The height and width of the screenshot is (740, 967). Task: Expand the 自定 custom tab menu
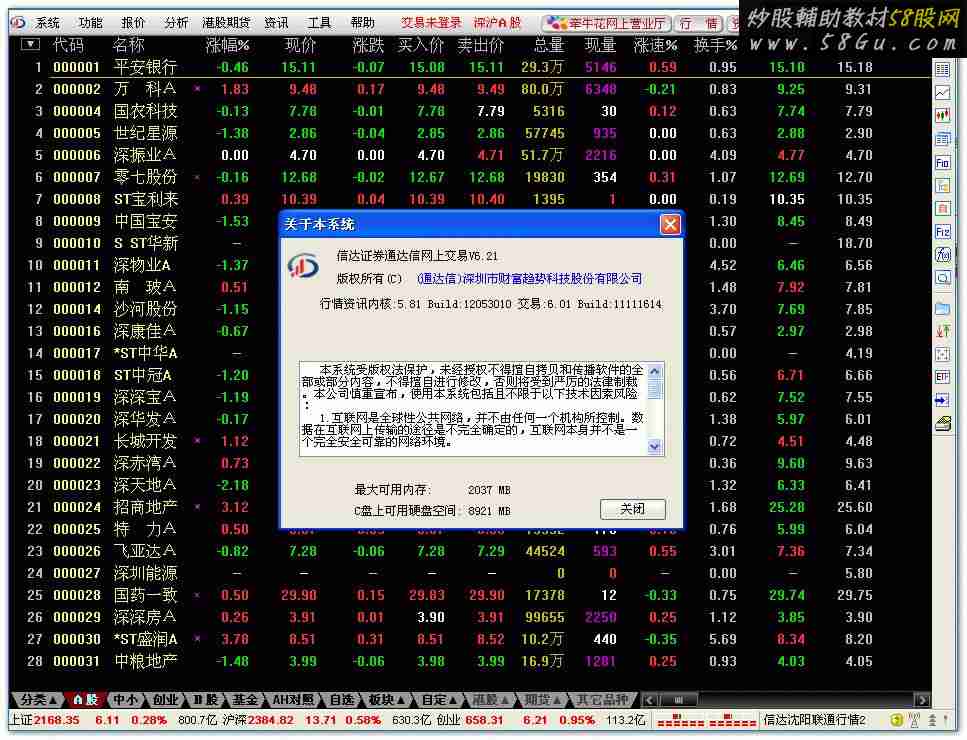click(x=439, y=700)
